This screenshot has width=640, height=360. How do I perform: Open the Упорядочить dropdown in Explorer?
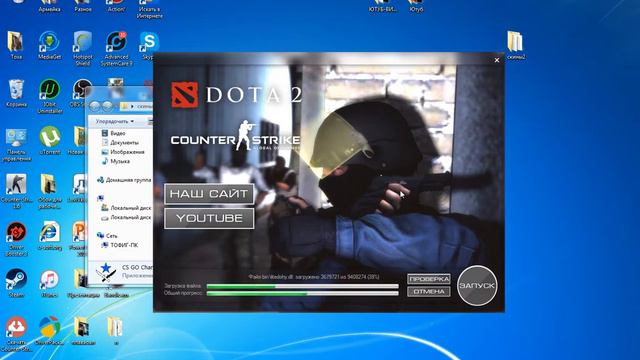115,121
